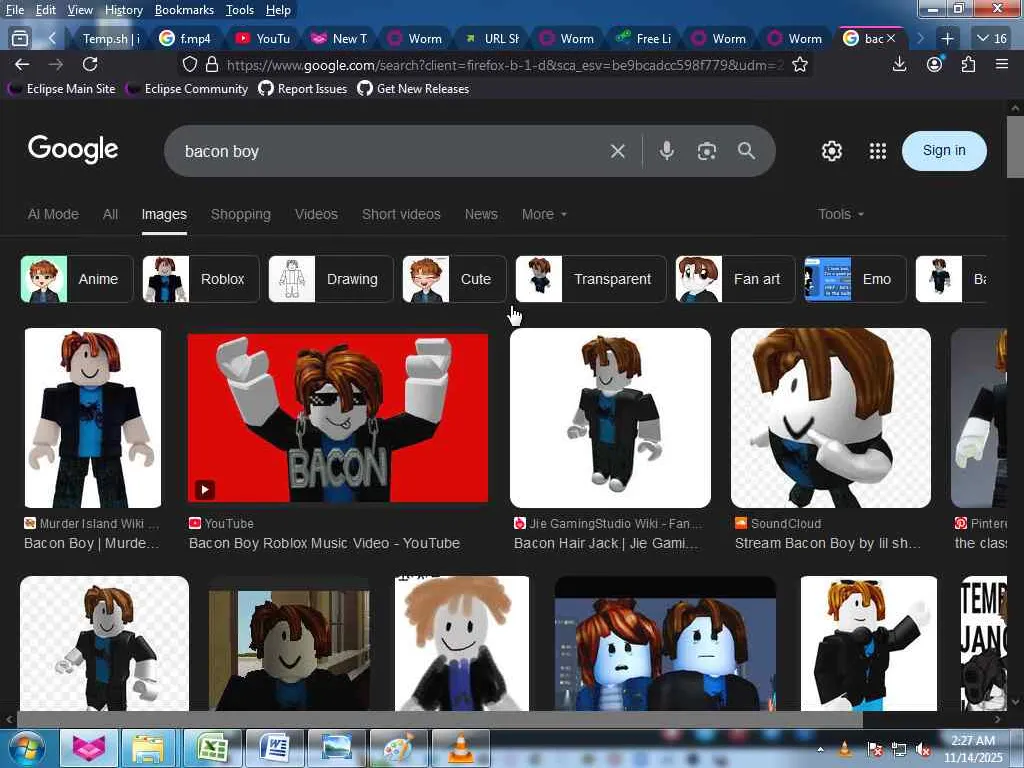This screenshot has width=1024, height=768.
Task: Click the horizontal scrollbar thumb
Action: click(x=440, y=720)
